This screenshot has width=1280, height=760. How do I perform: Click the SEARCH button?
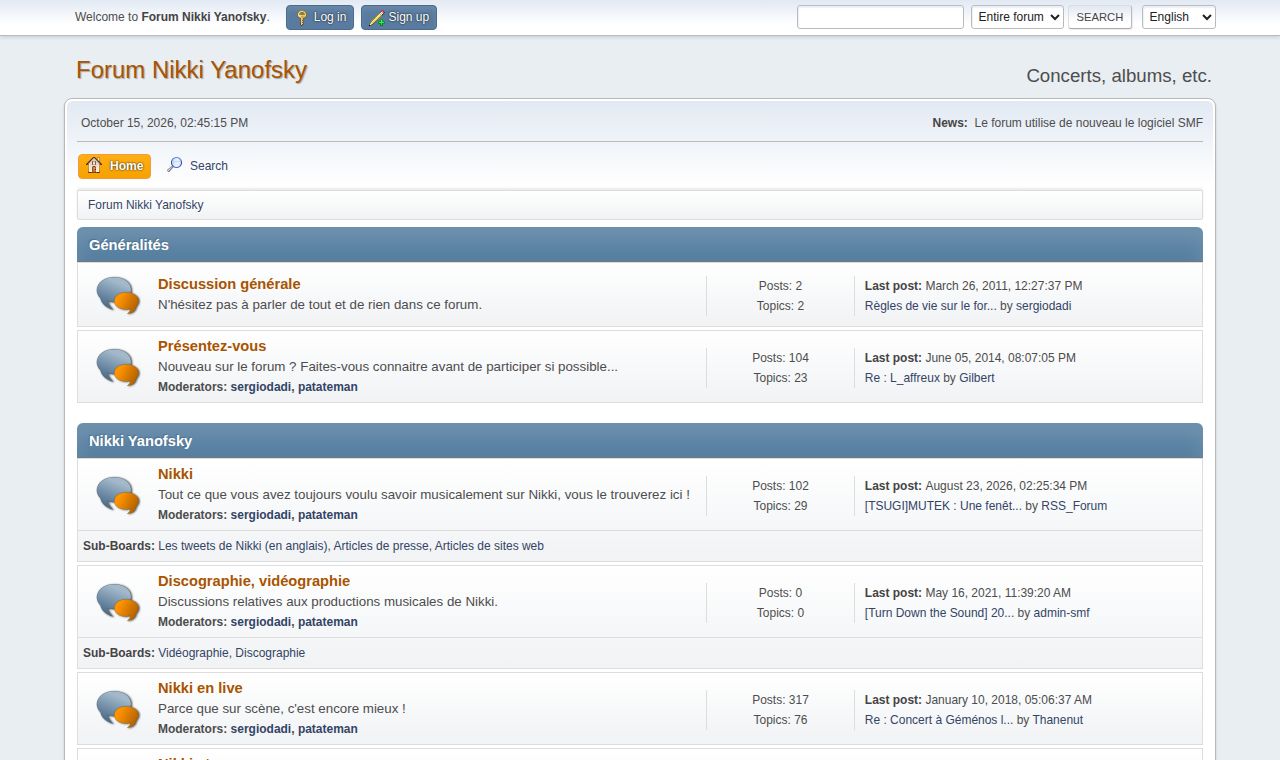(1100, 17)
